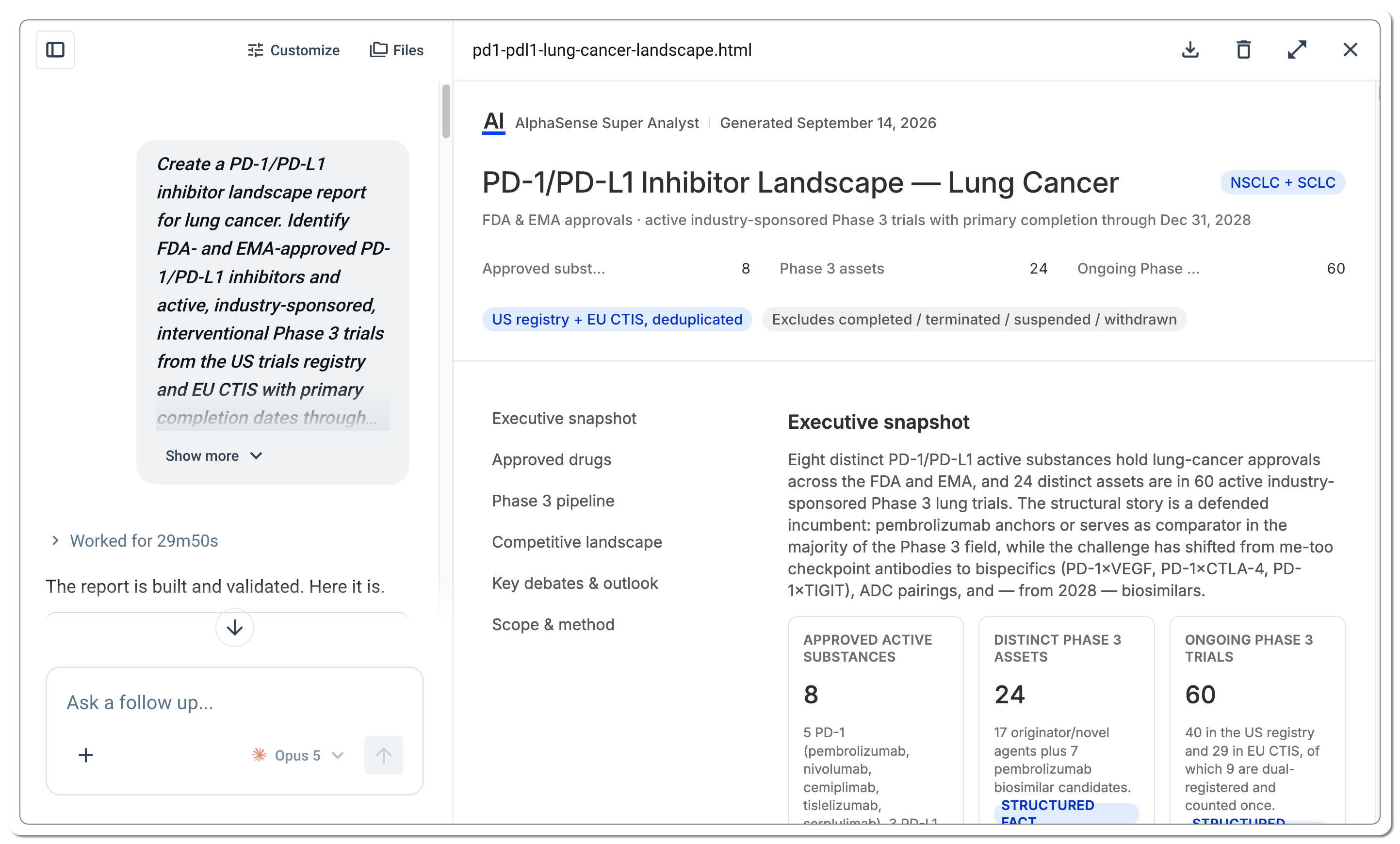Go to Executive snapshot section
Viewport: 1400px width, 844px height.
[x=564, y=418]
